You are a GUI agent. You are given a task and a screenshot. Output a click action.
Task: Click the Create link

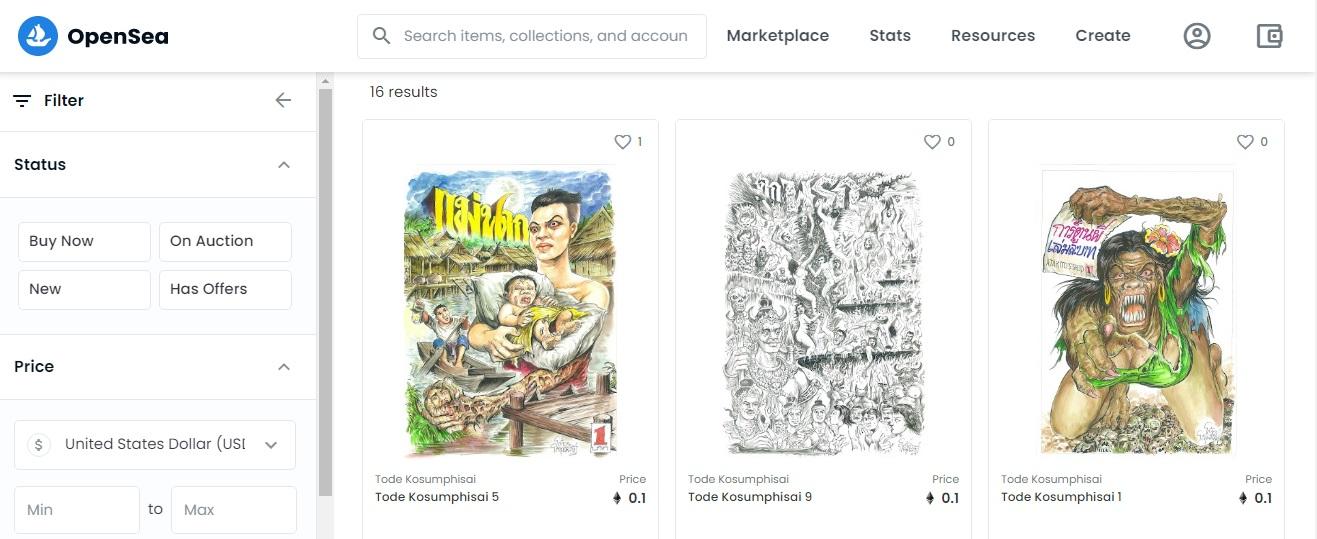[x=1102, y=36]
